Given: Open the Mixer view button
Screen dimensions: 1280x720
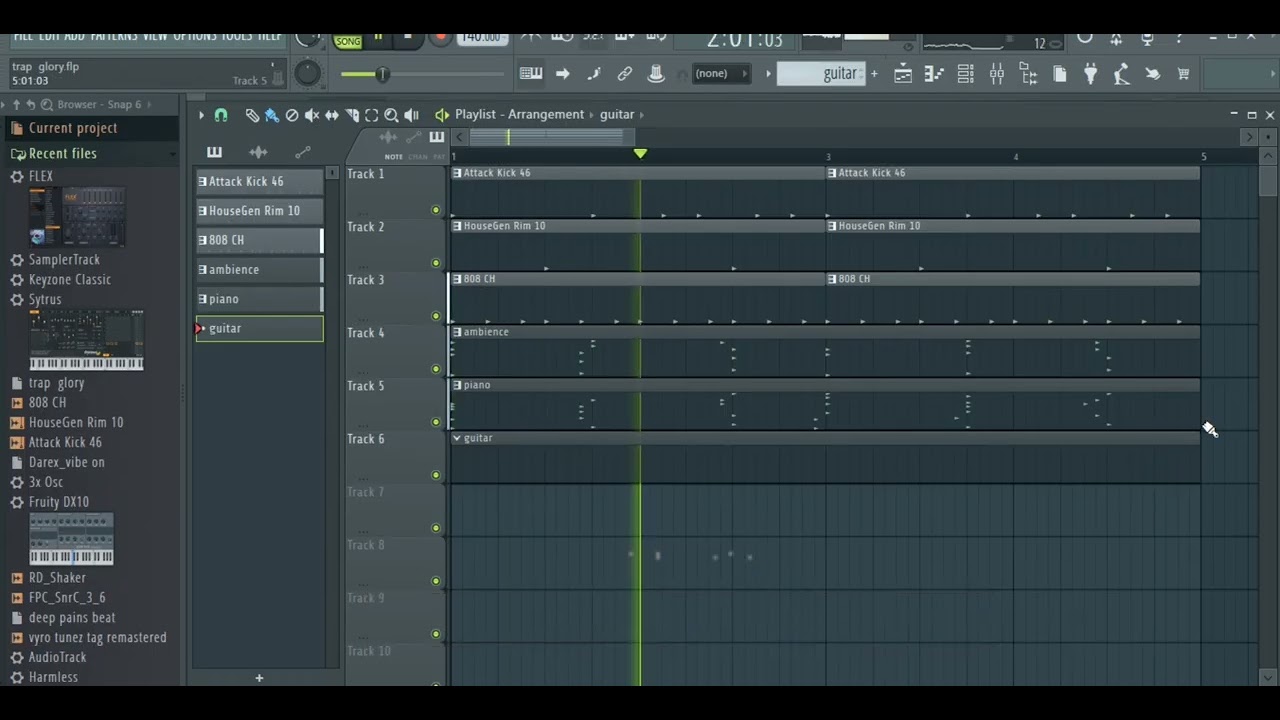Looking at the screenshot, I should coord(997,74).
